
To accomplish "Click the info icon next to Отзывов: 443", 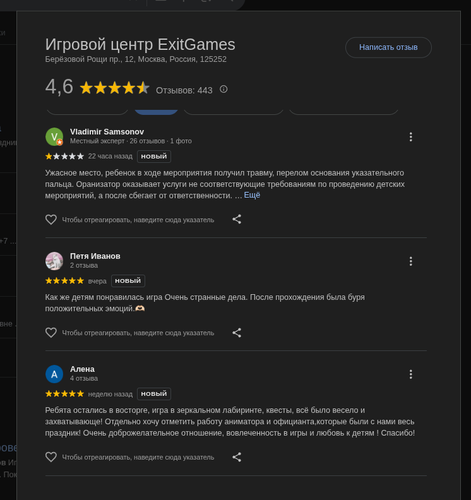I will point(224,89).
